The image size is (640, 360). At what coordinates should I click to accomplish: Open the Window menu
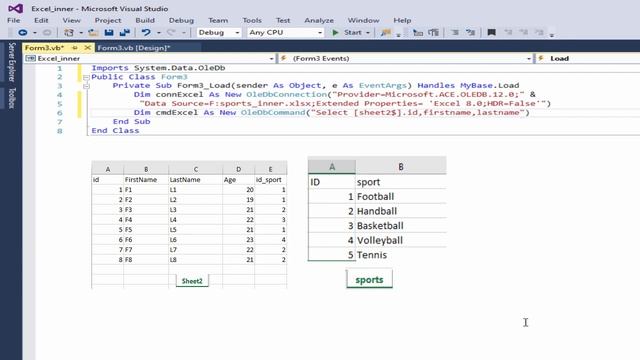pos(363,20)
